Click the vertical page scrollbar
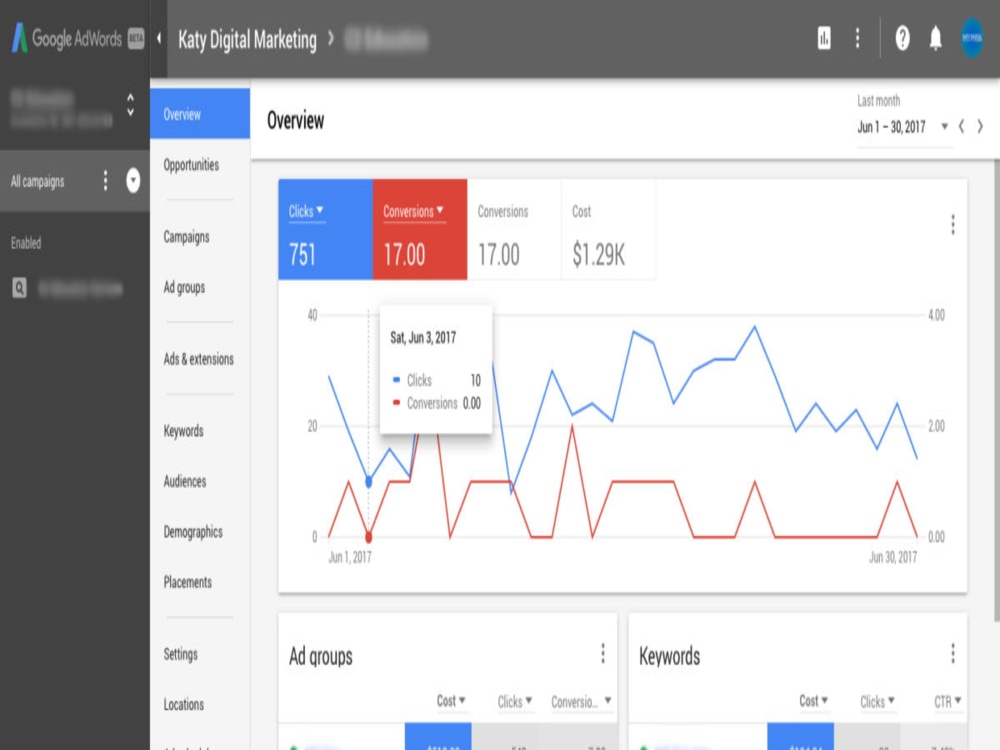 click(996, 389)
